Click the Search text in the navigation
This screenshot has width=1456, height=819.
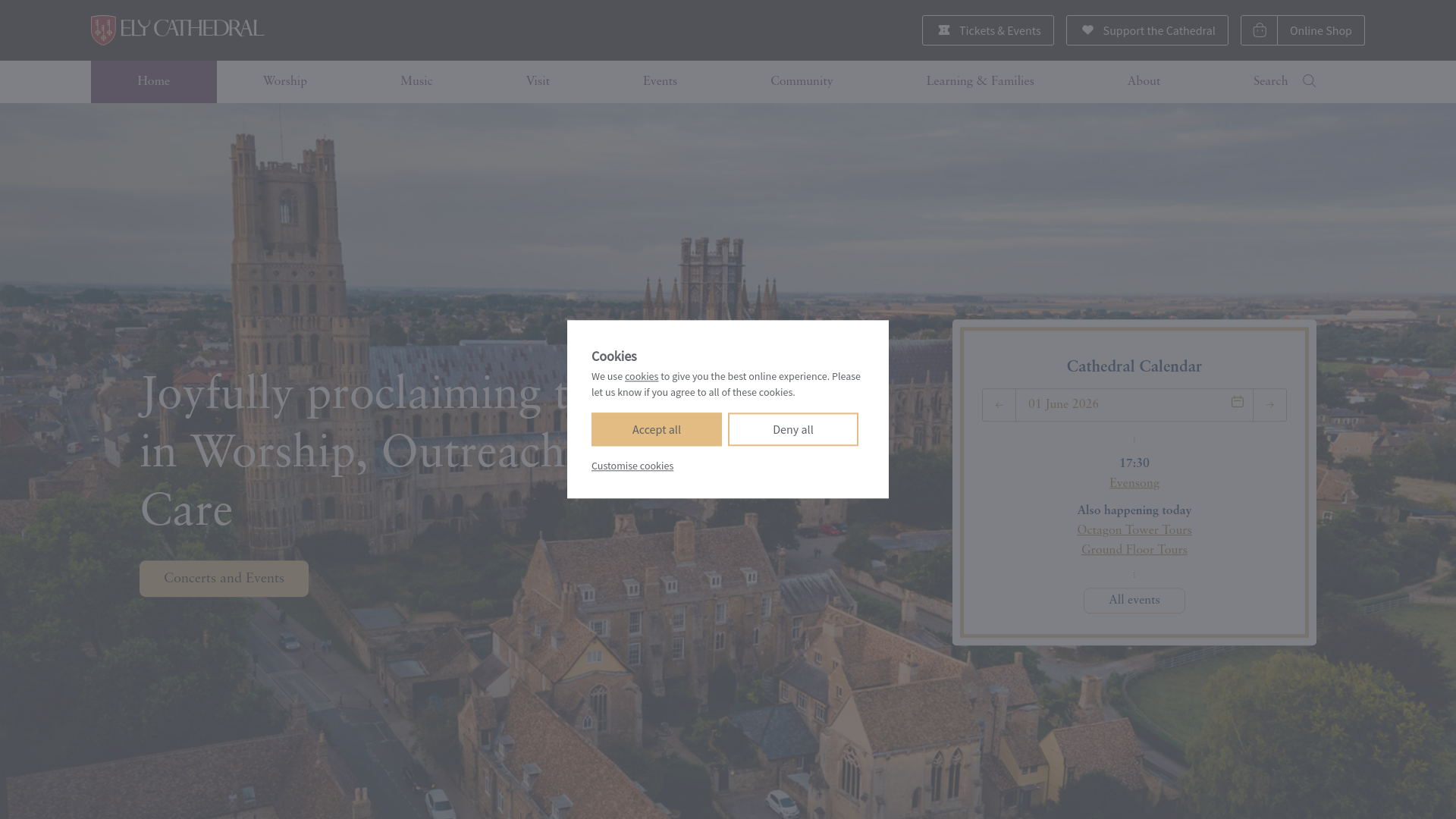click(x=1270, y=81)
